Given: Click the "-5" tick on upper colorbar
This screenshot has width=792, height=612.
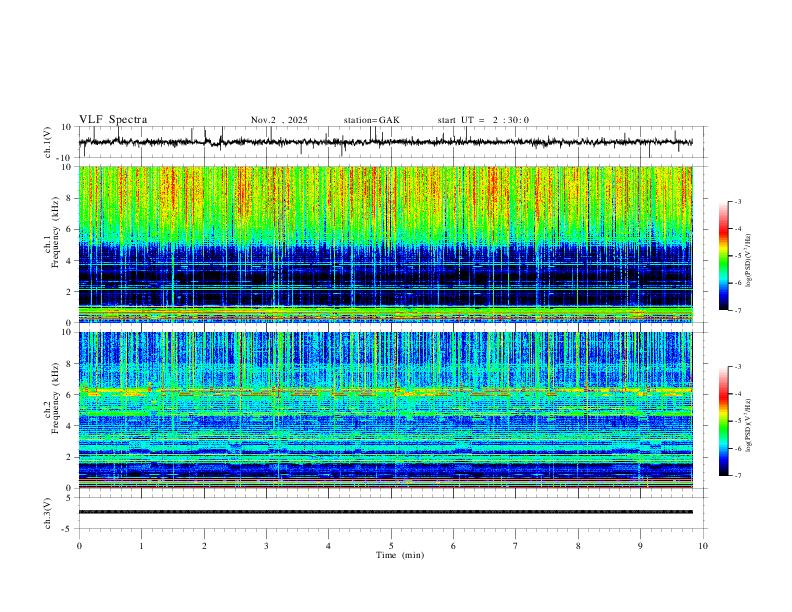Looking at the screenshot, I should point(737,256).
